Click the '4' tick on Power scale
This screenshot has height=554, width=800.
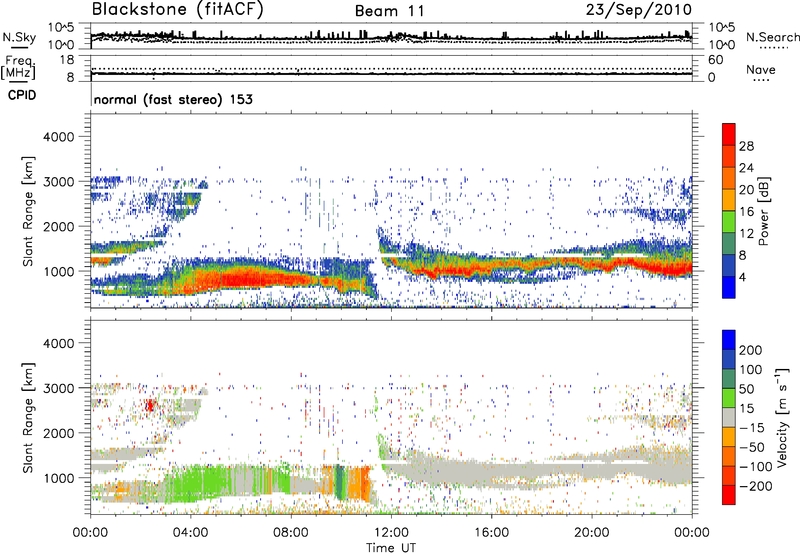[x=742, y=277]
